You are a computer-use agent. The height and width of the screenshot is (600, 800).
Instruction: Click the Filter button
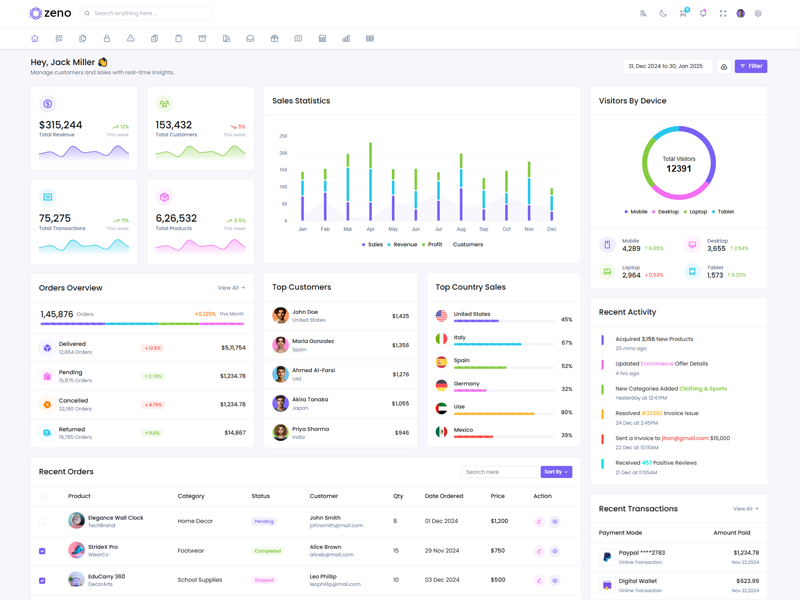751,66
